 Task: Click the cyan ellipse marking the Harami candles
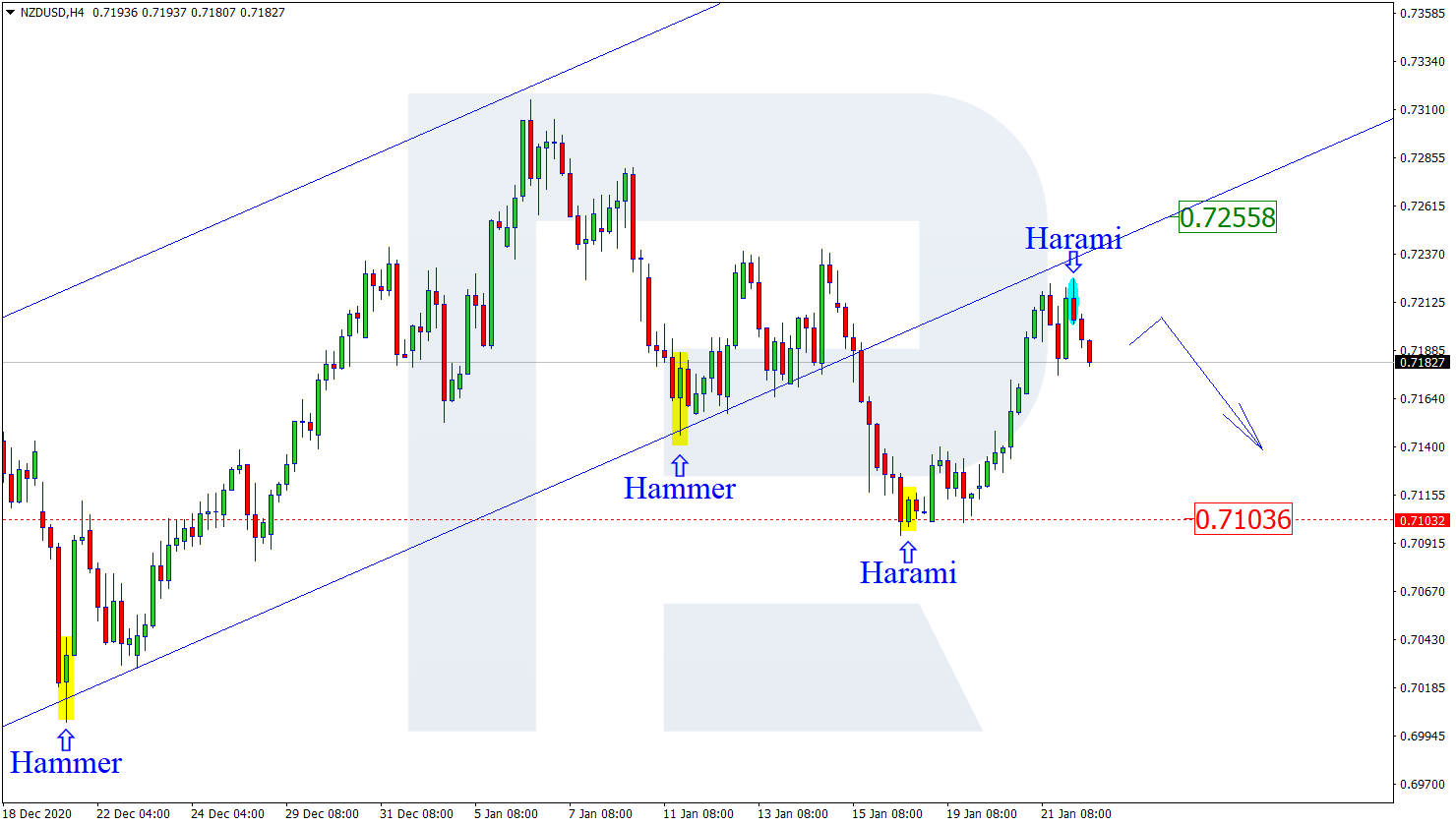(x=1072, y=300)
